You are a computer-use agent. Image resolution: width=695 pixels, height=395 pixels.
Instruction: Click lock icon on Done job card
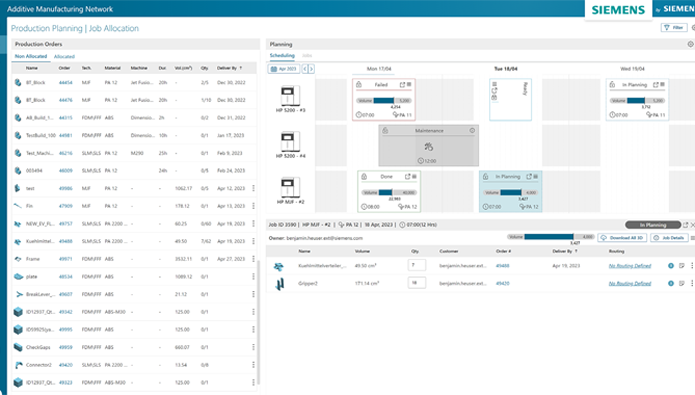tap(364, 176)
